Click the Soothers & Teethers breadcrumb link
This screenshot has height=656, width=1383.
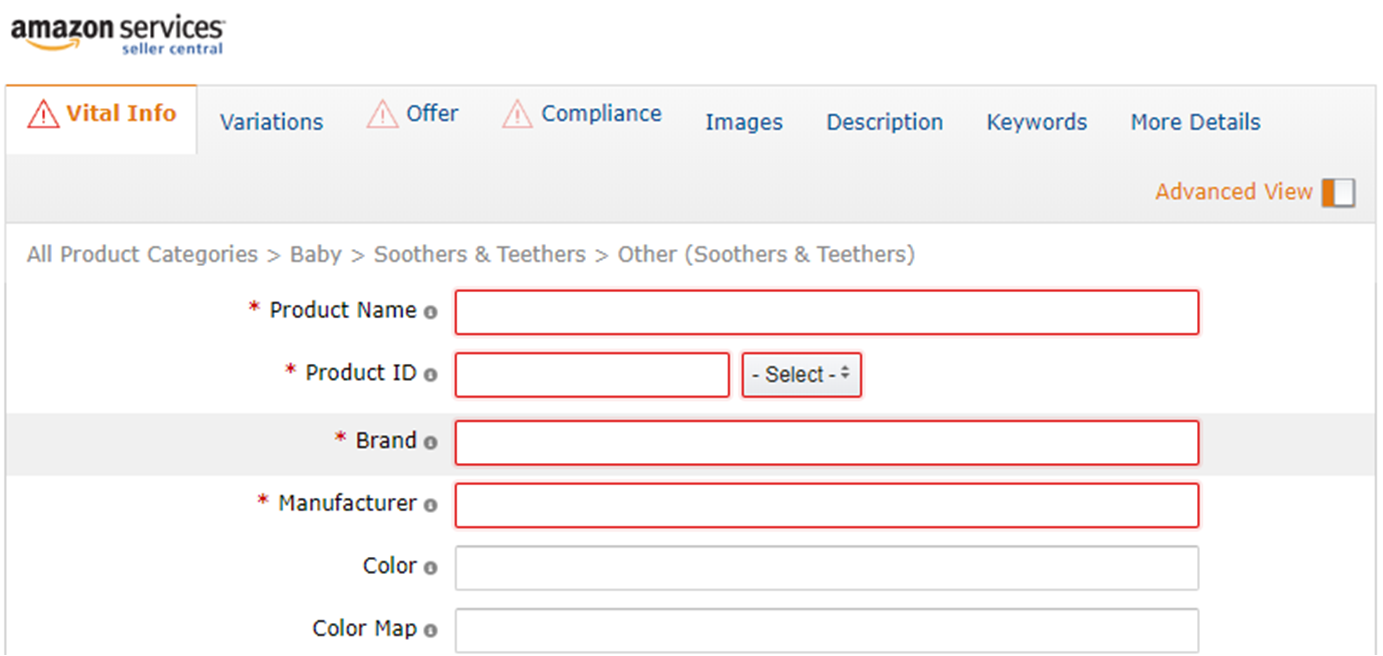pyautogui.click(x=479, y=255)
